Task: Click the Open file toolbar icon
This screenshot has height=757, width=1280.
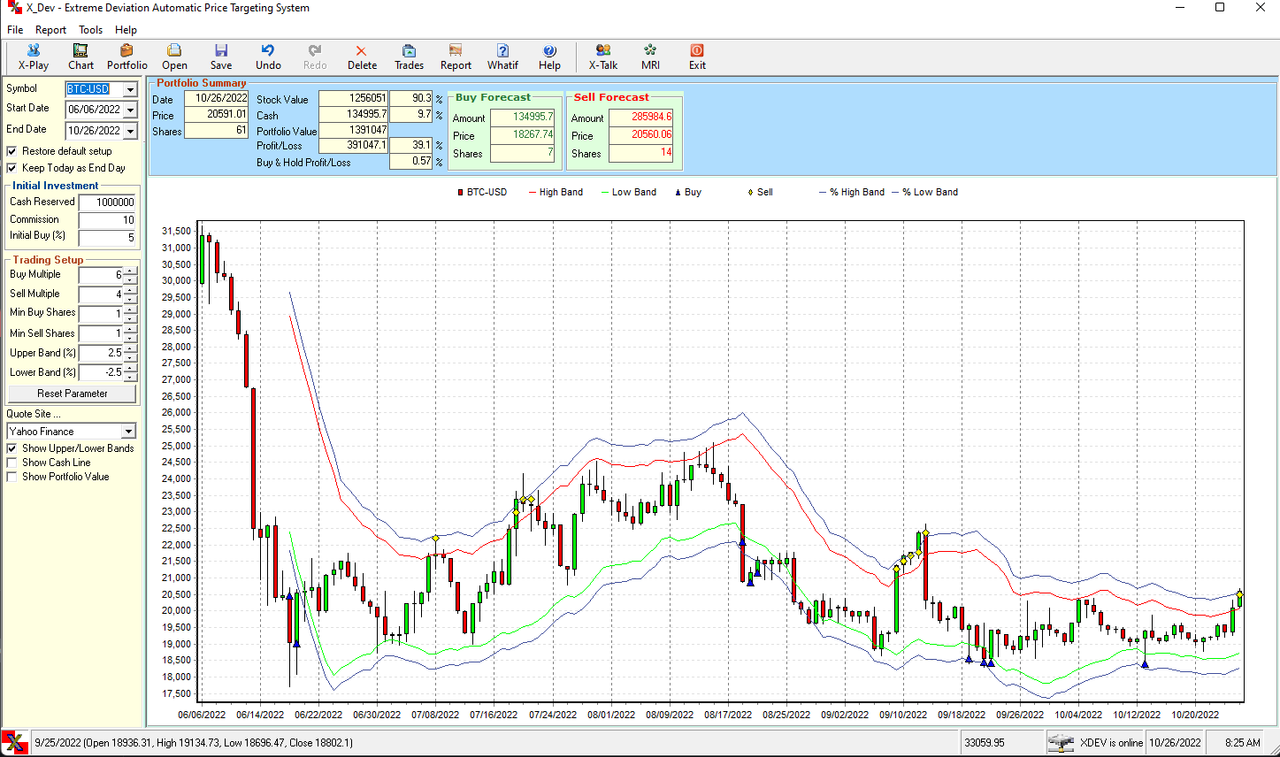Action: click(174, 56)
